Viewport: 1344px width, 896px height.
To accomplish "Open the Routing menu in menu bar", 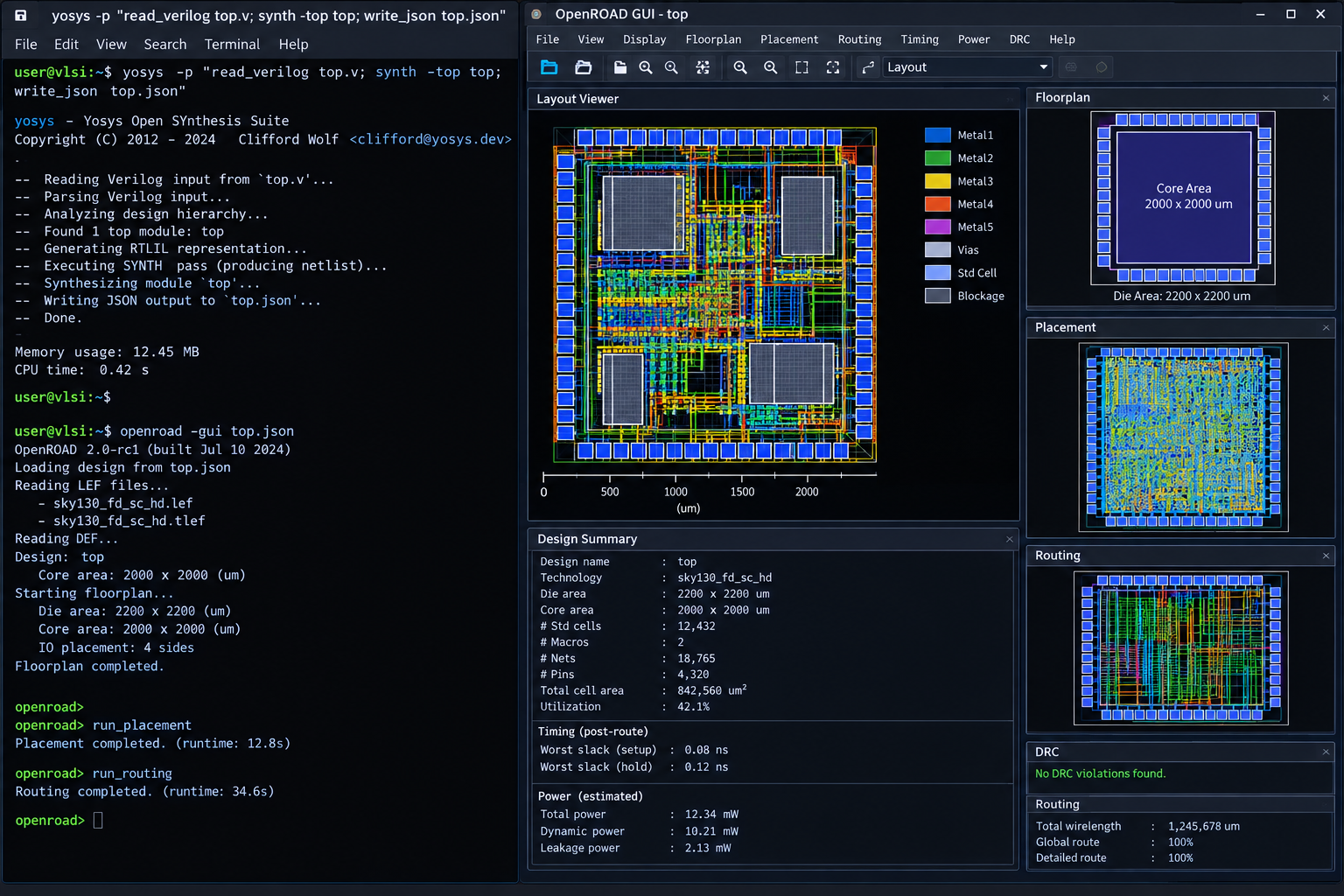I will pyautogui.click(x=860, y=39).
